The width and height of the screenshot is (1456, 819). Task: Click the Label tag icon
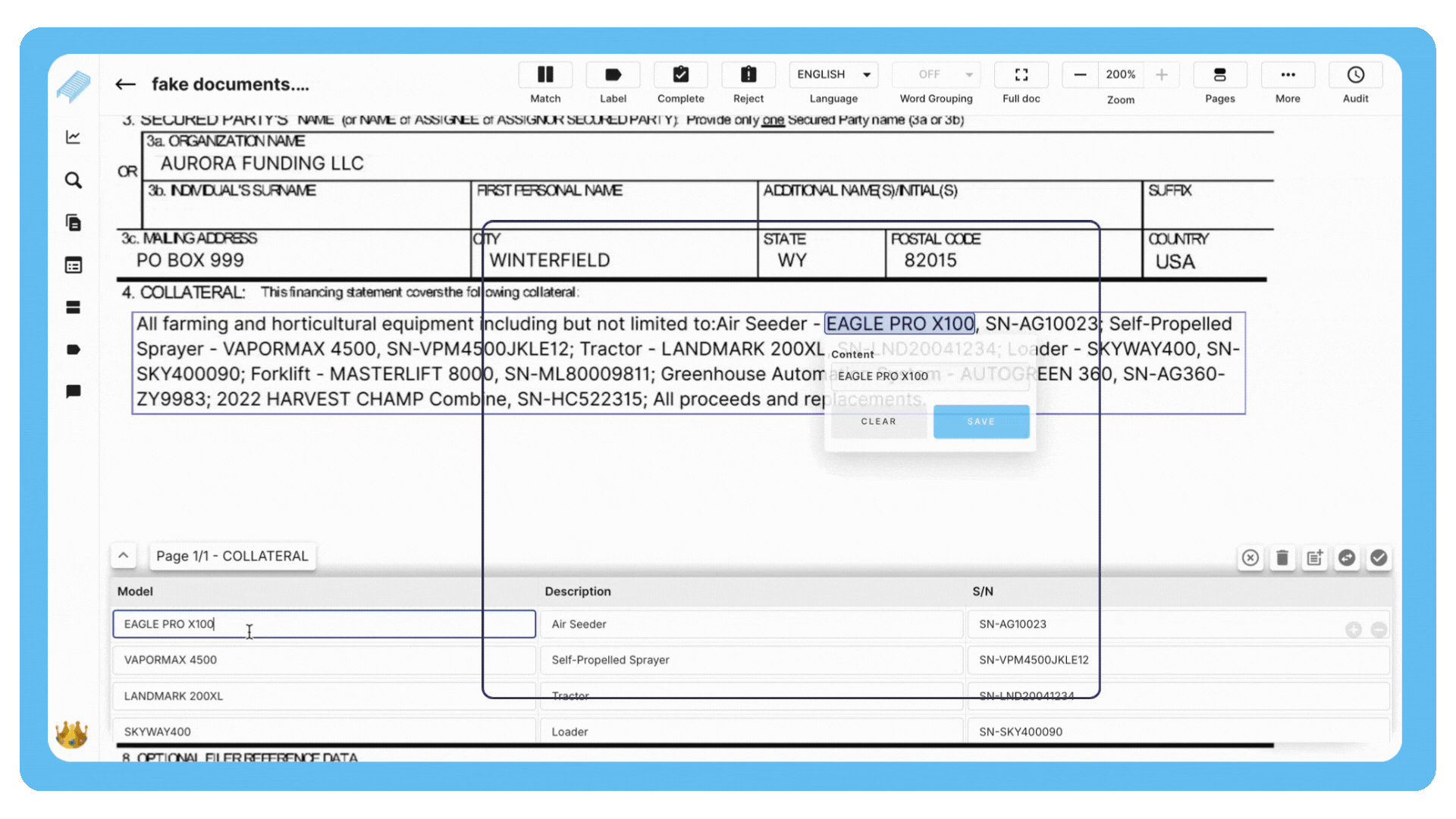tap(613, 74)
